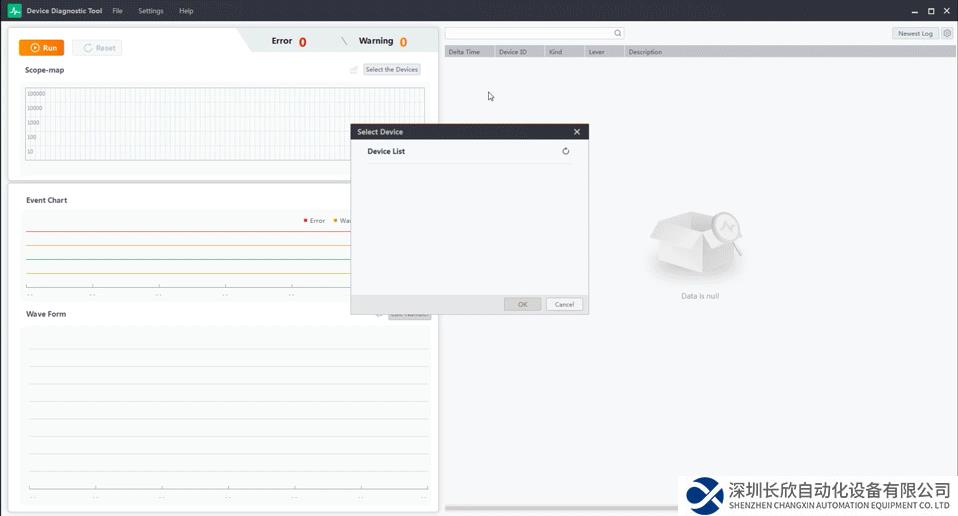Sort by Device ID column header
The width and height of the screenshot is (958, 516).
tap(512, 52)
